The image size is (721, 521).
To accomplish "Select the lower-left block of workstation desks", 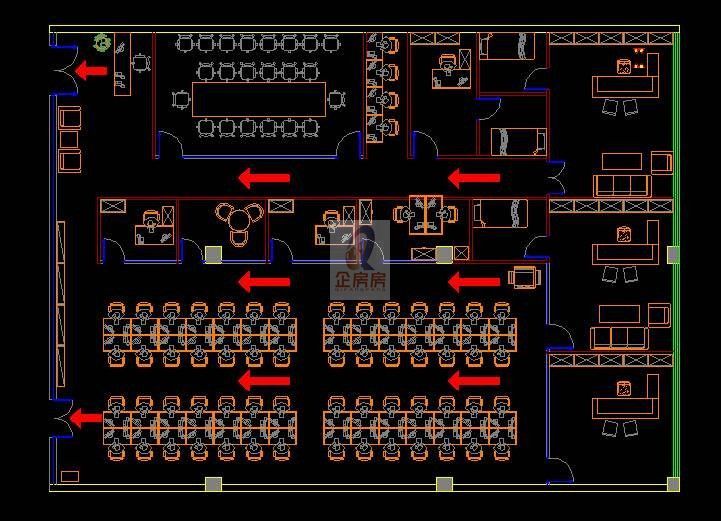I will pos(198,428).
